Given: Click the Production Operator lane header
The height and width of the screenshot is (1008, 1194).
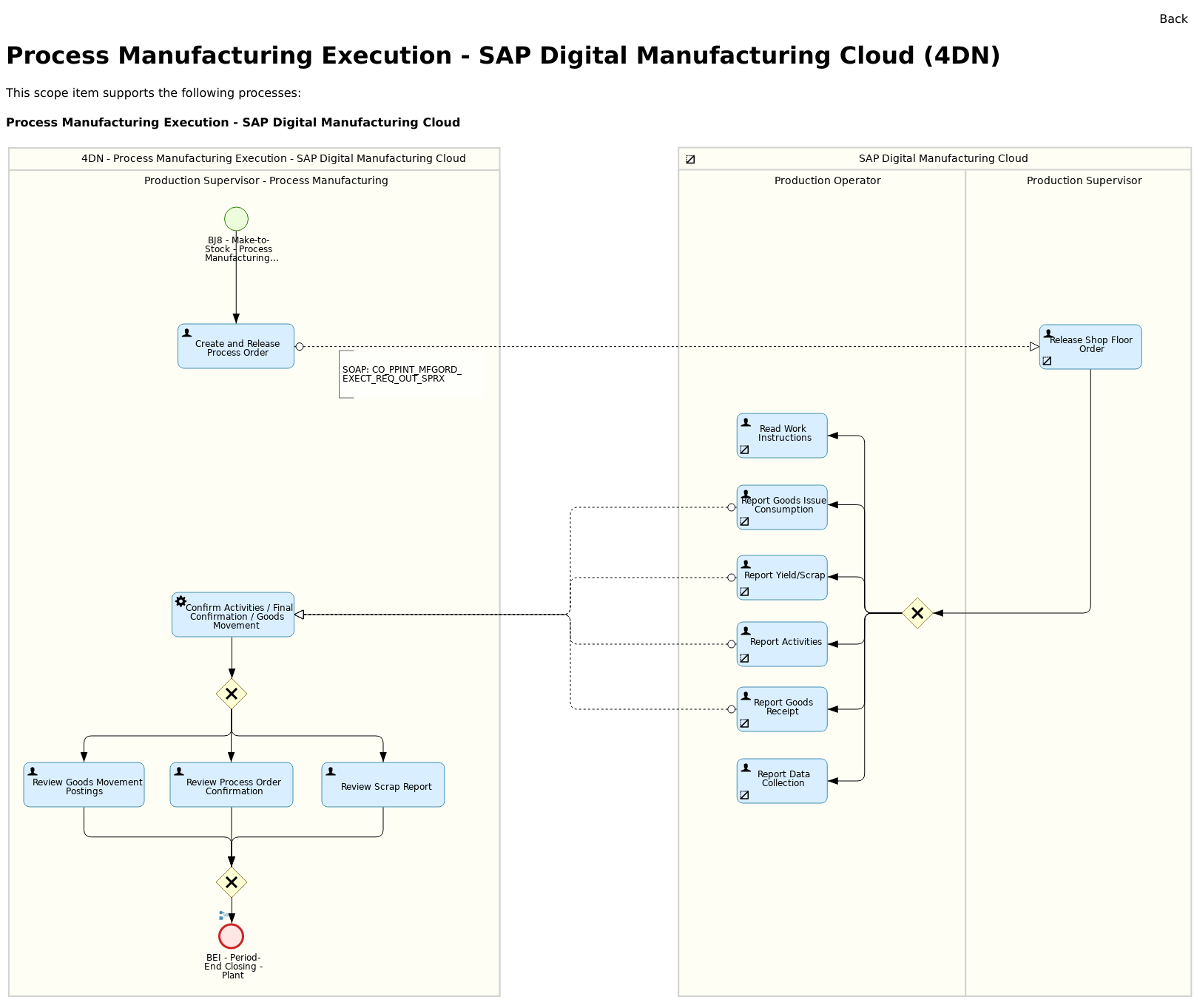Looking at the screenshot, I should tap(827, 180).
